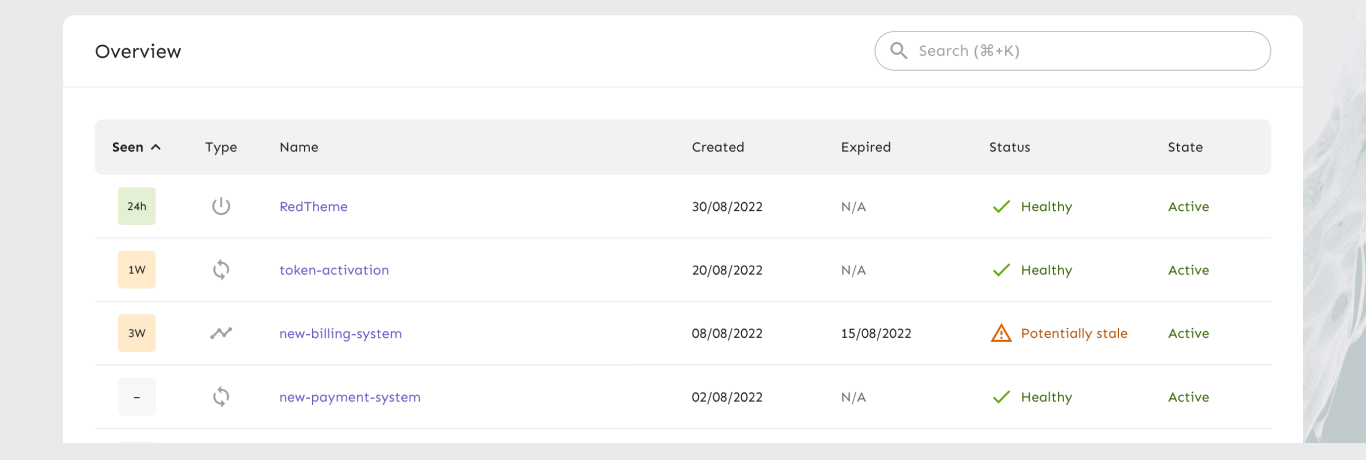Click the sync type icon for new-payment-system

(x=221, y=397)
